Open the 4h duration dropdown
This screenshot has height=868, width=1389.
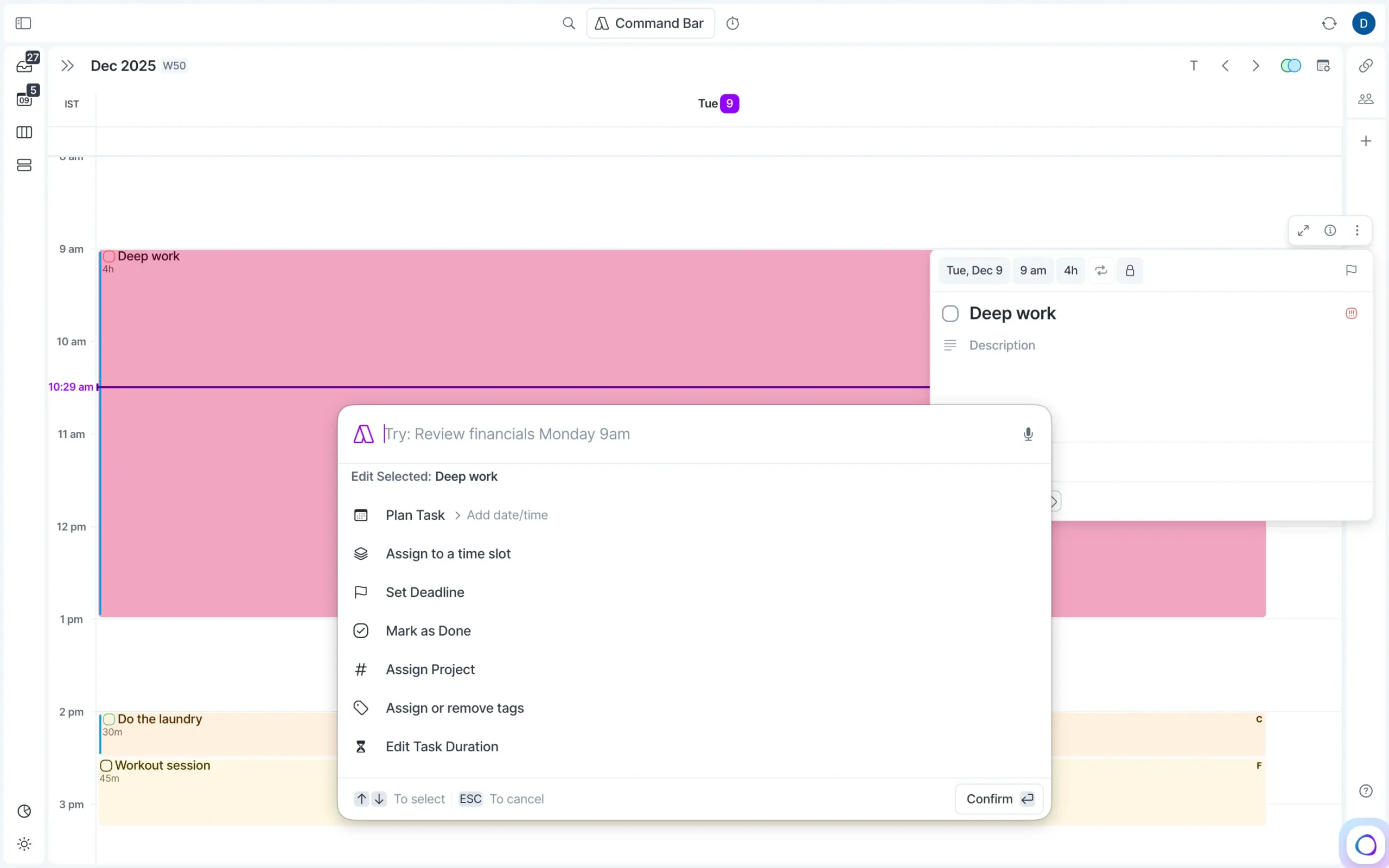click(1070, 270)
